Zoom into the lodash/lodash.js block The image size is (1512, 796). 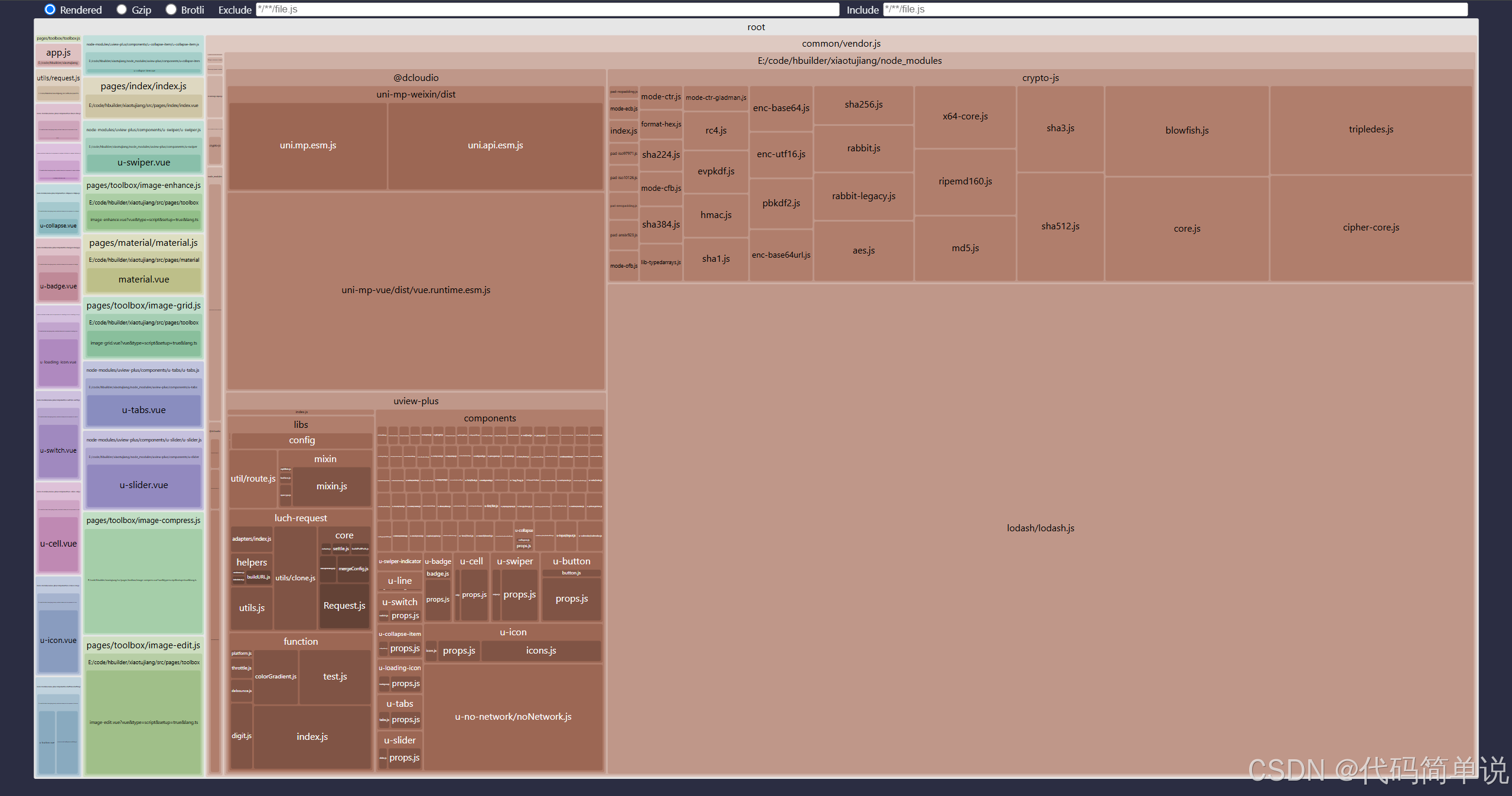(1040, 528)
